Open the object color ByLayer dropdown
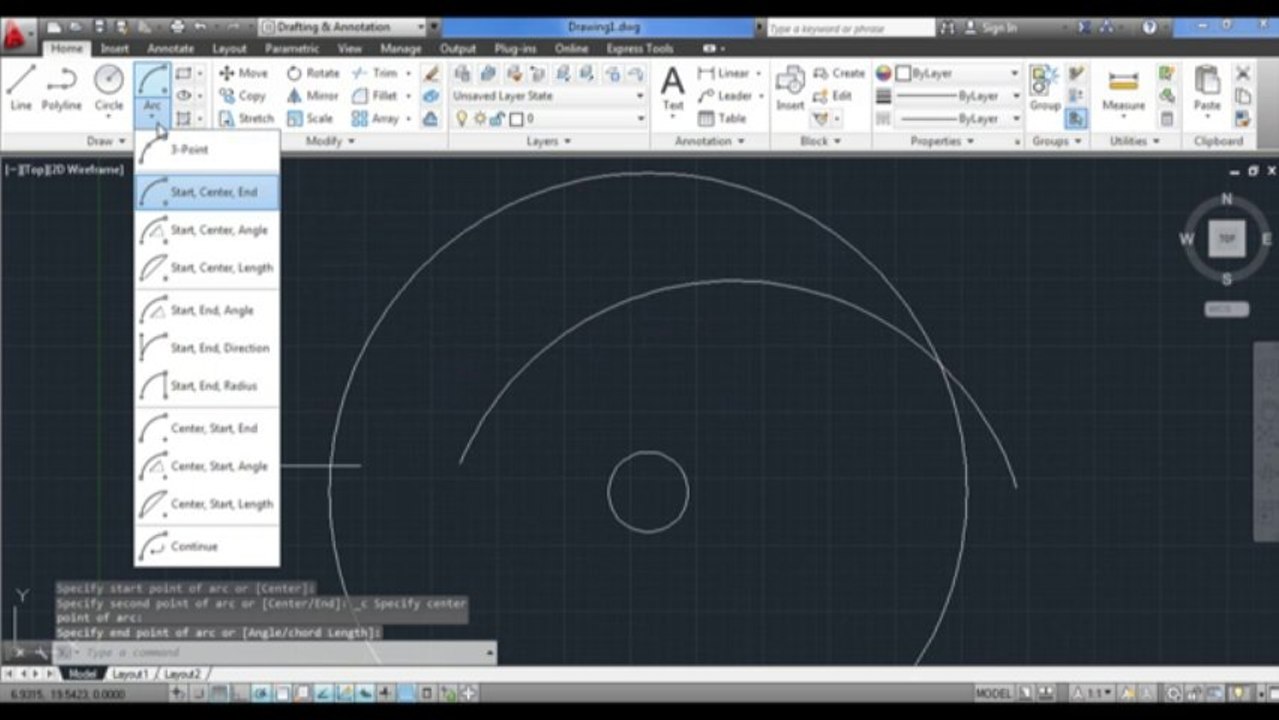 tap(957, 73)
